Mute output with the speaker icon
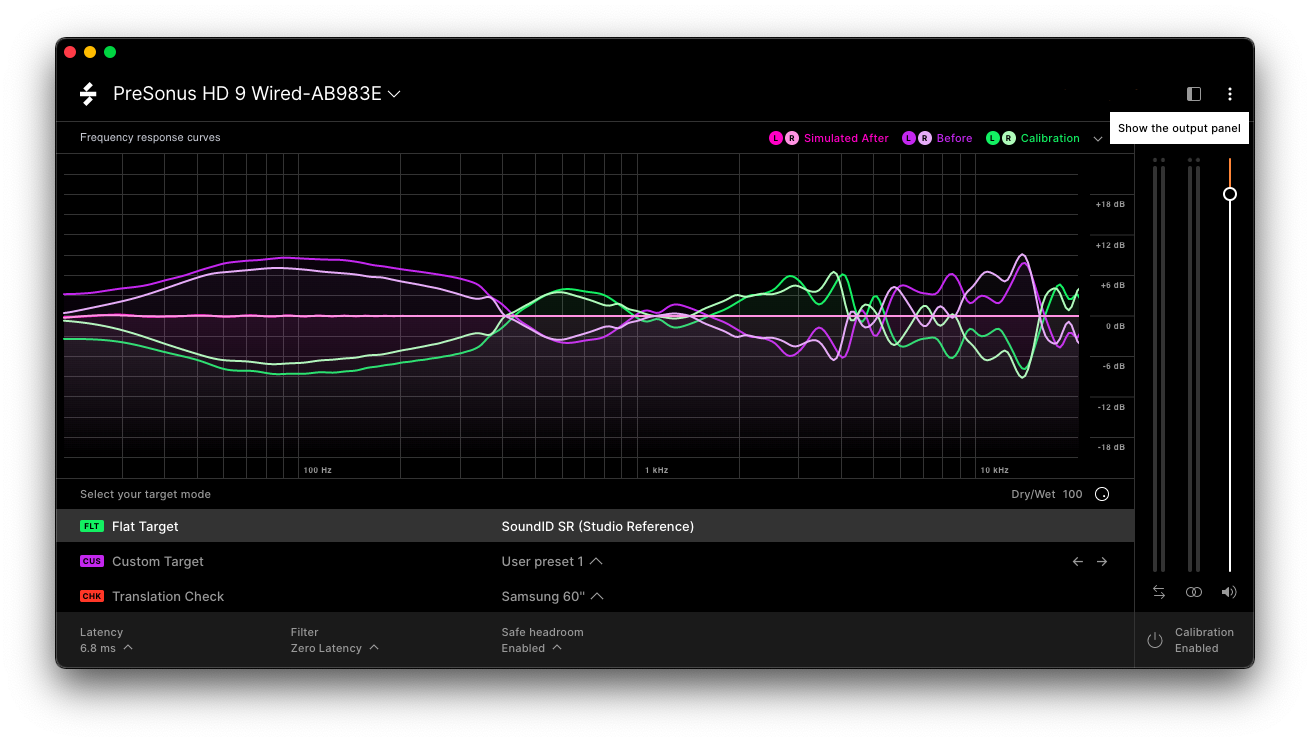Viewport: 1310px width, 742px height. pos(1229,592)
